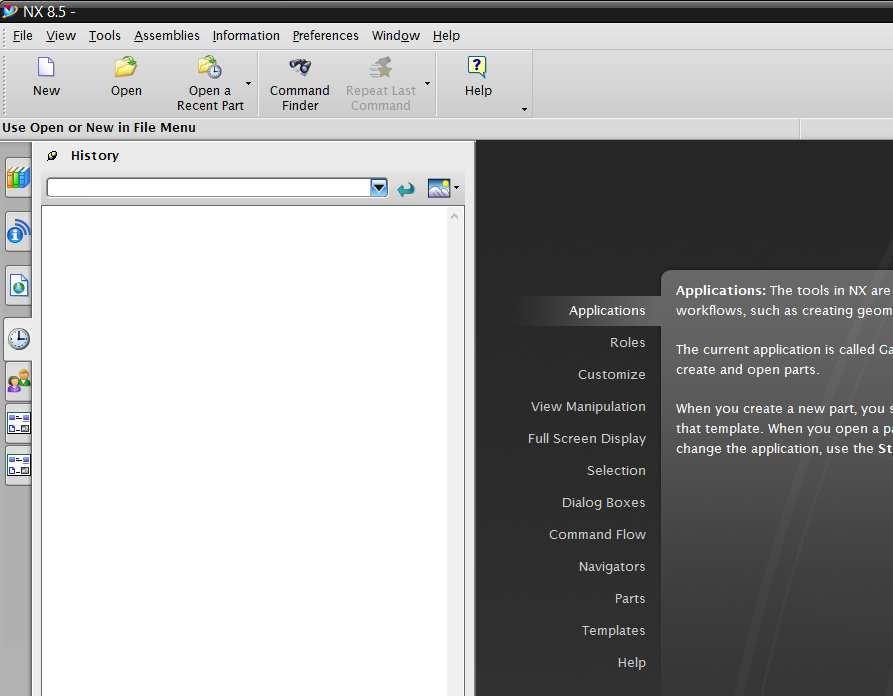Select the Customize welcome topic
Viewport: 893px width, 696px height.
tap(612, 374)
